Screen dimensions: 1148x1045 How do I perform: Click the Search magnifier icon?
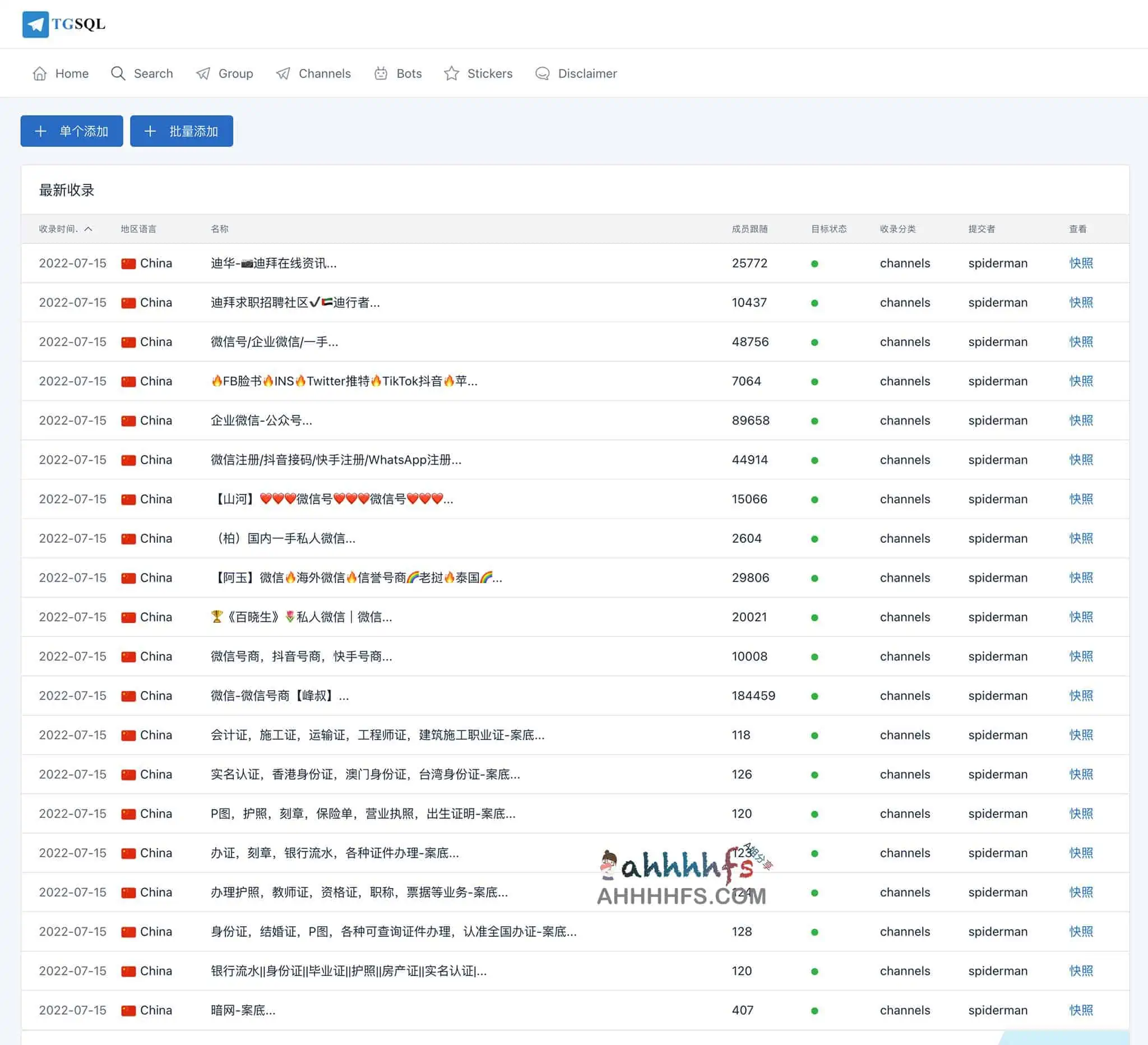pos(118,73)
